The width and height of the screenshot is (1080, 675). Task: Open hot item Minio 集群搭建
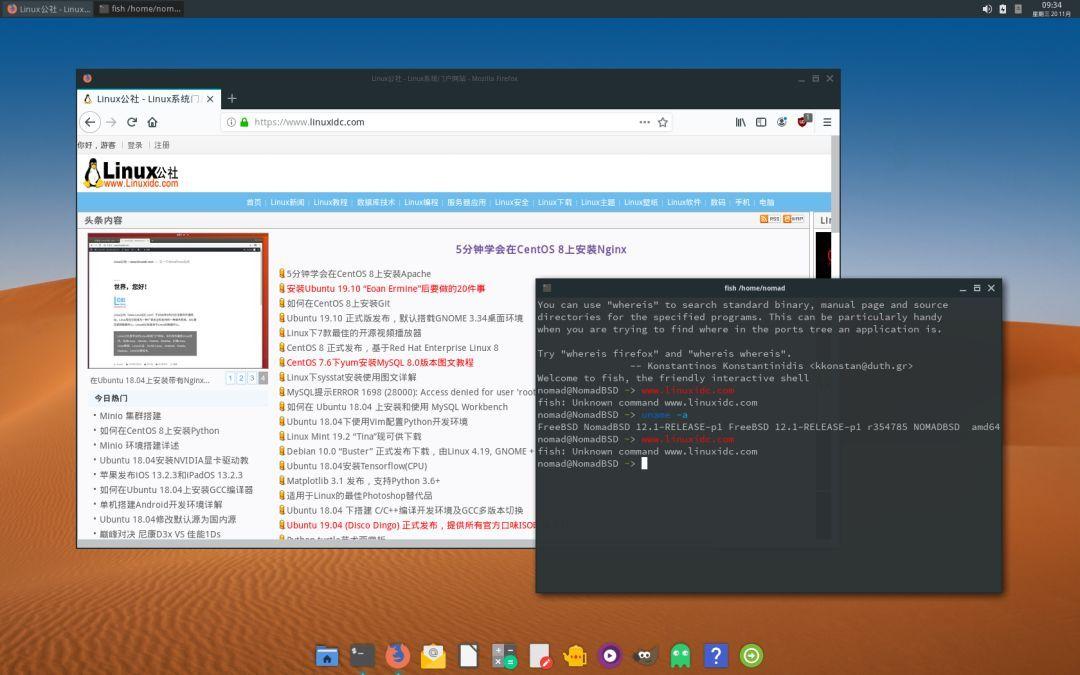pyautogui.click(x=130, y=416)
